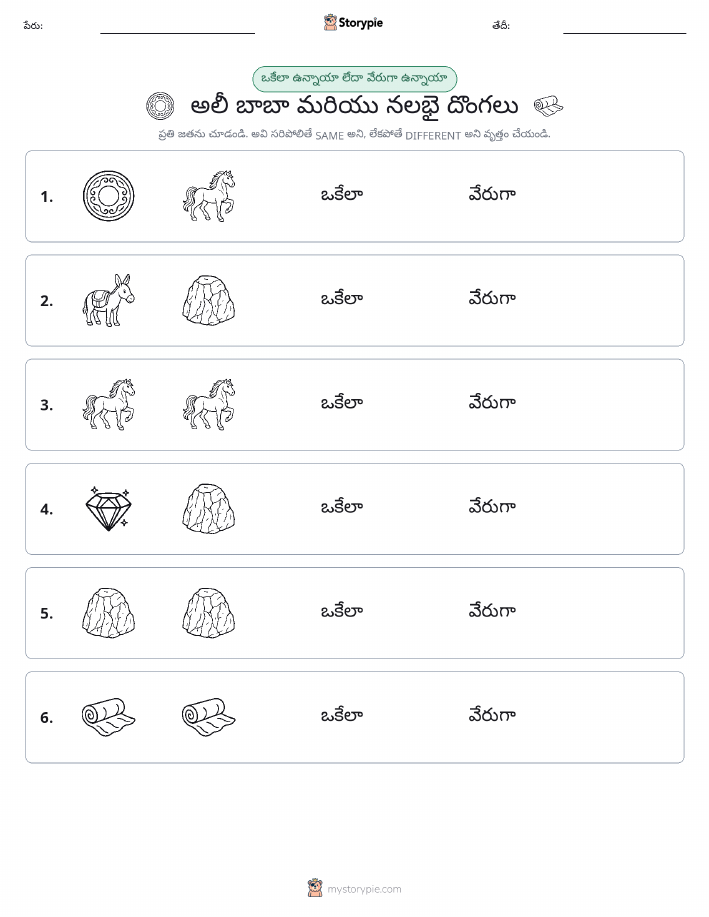
Task: Click the carpet icon beside the title
Action: (549, 106)
